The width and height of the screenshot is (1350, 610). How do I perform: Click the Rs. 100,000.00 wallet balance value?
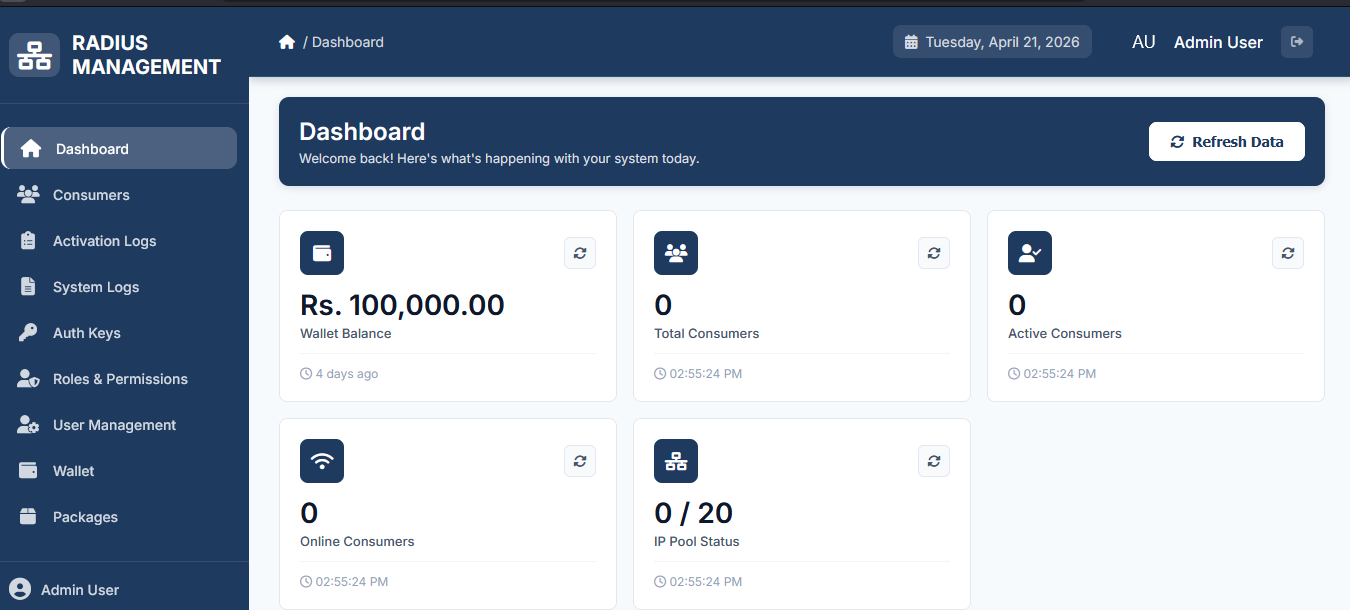pos(402,305)
